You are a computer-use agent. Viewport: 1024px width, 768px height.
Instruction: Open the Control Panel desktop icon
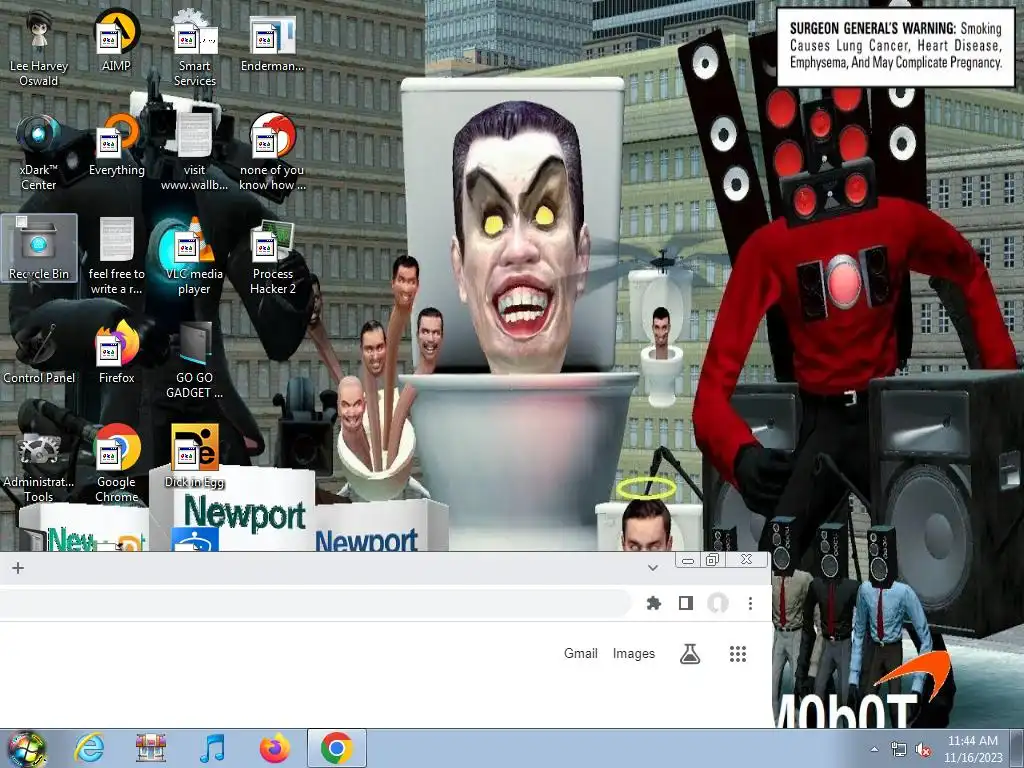point(39,353)
